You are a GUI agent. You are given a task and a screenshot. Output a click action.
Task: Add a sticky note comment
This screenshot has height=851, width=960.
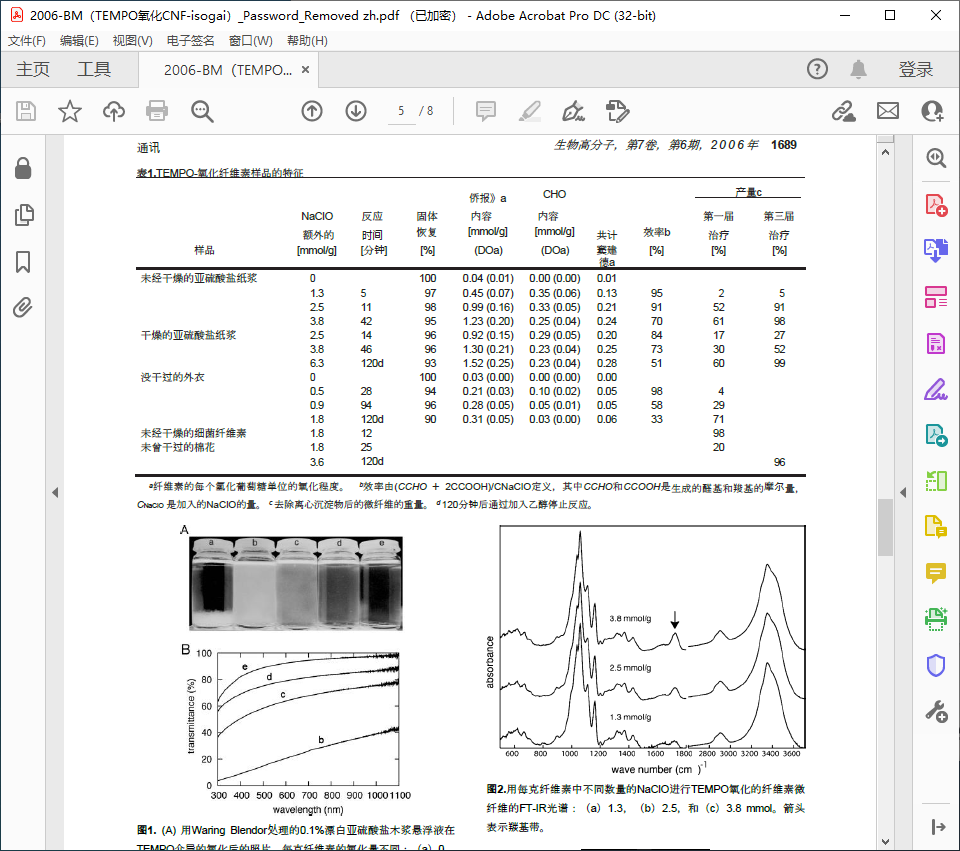(x=486, y=111)
